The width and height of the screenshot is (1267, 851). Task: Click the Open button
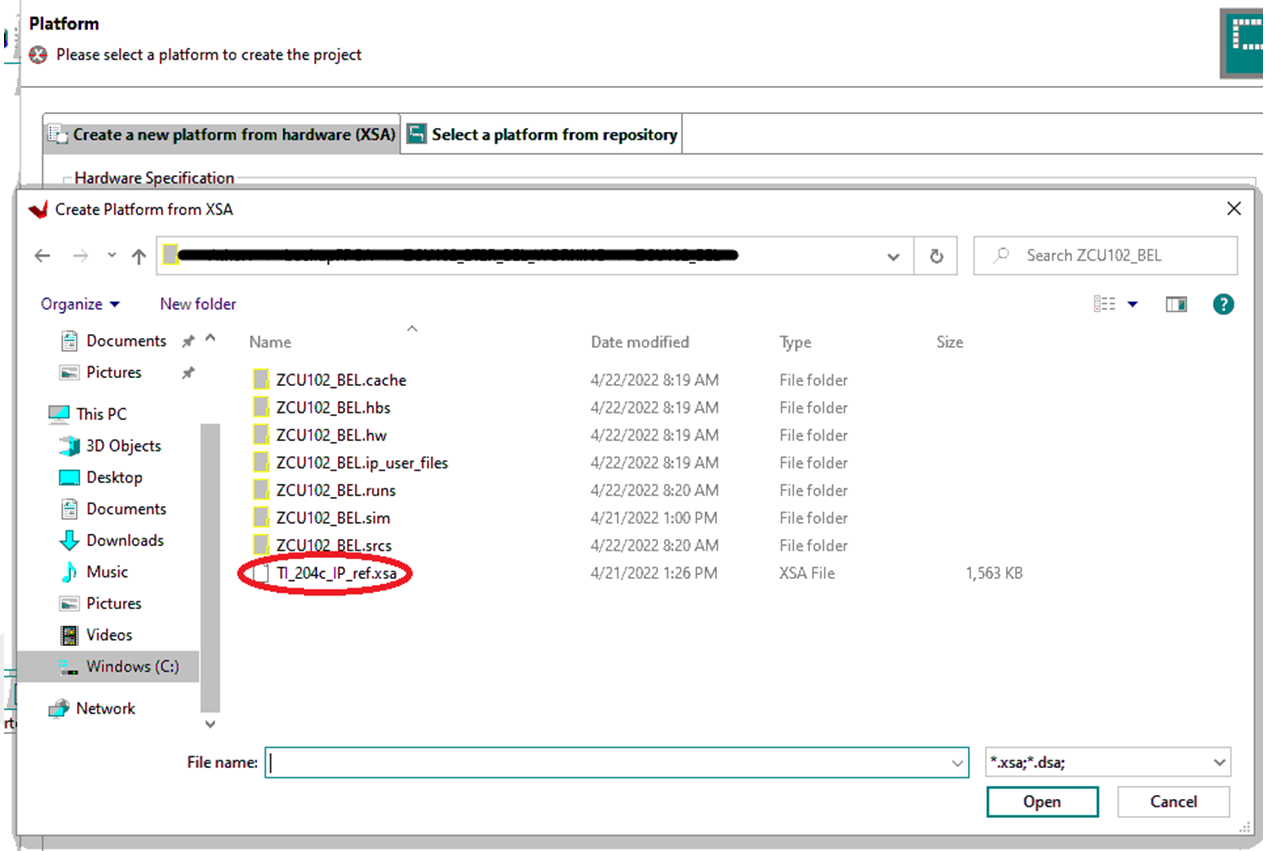[1041, 802]
